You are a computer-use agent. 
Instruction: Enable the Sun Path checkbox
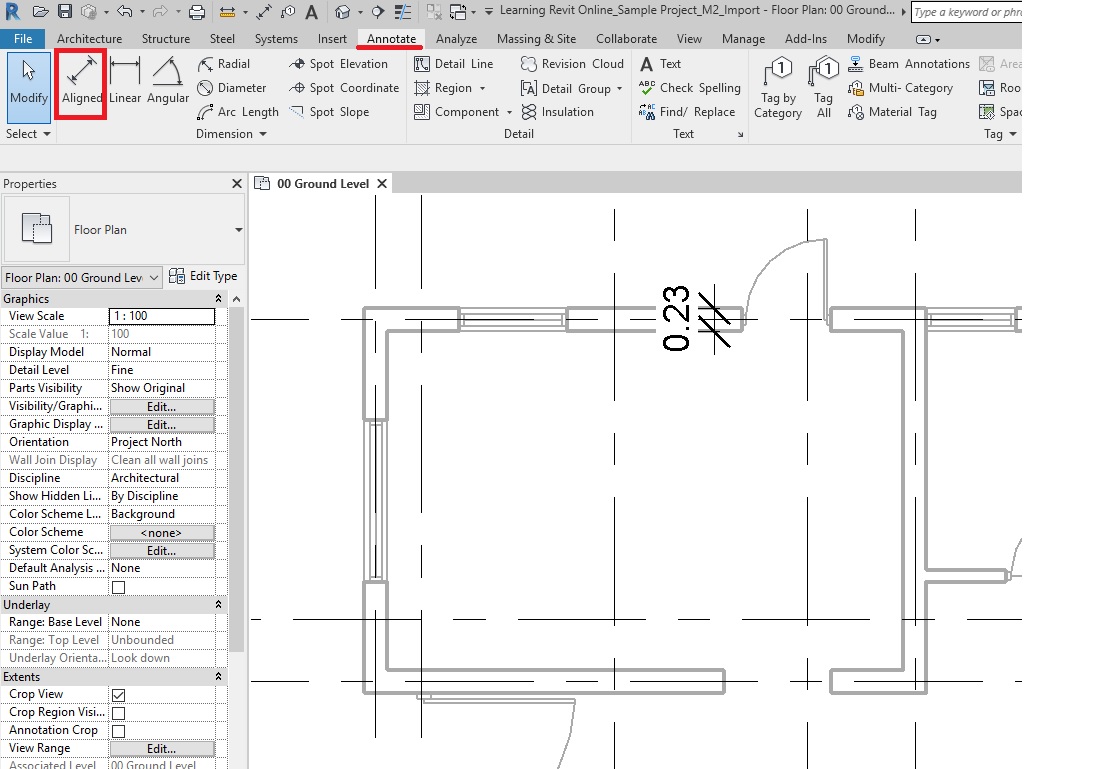coord(118,587)
